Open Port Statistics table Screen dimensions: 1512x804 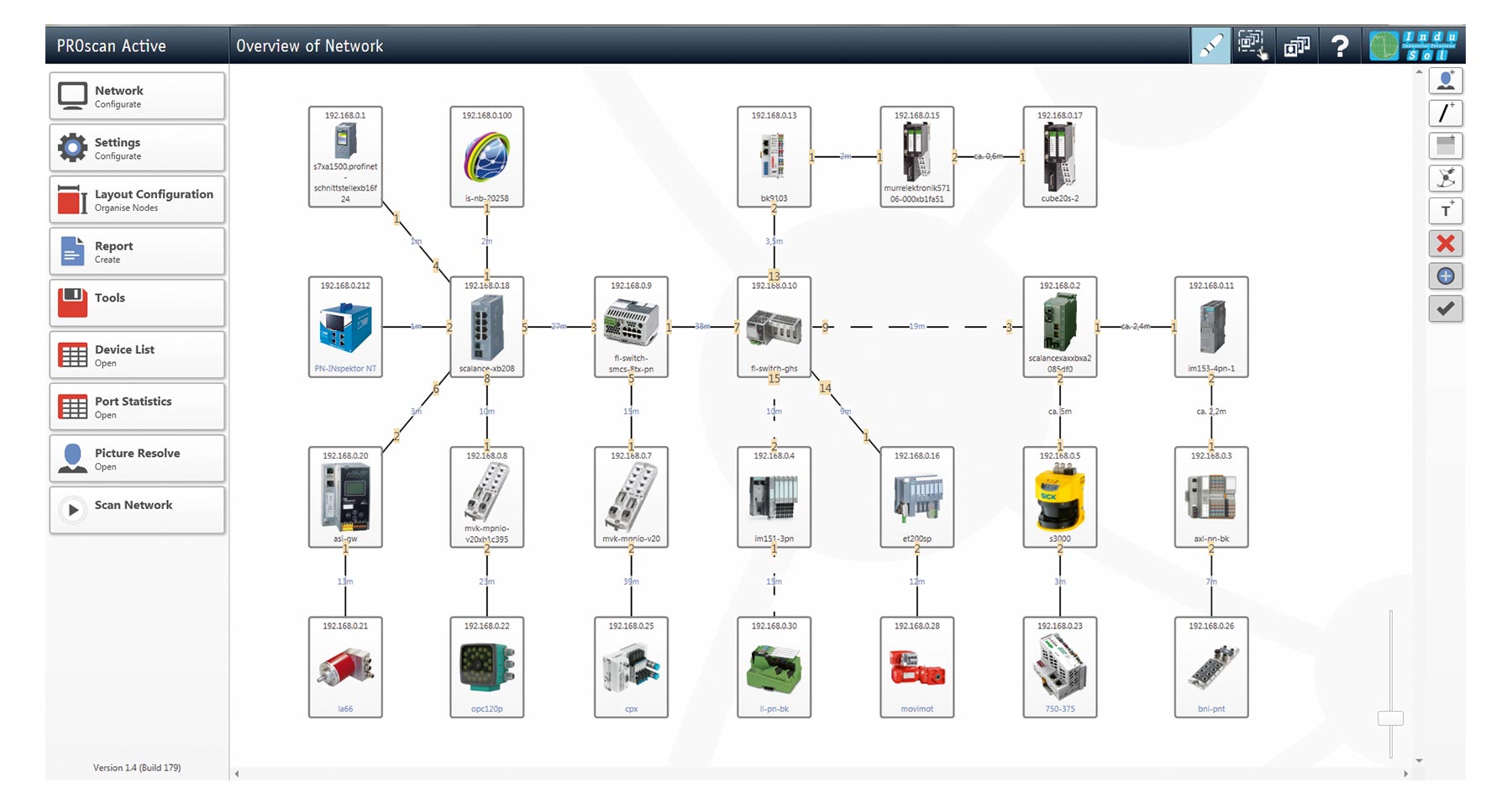137,407
